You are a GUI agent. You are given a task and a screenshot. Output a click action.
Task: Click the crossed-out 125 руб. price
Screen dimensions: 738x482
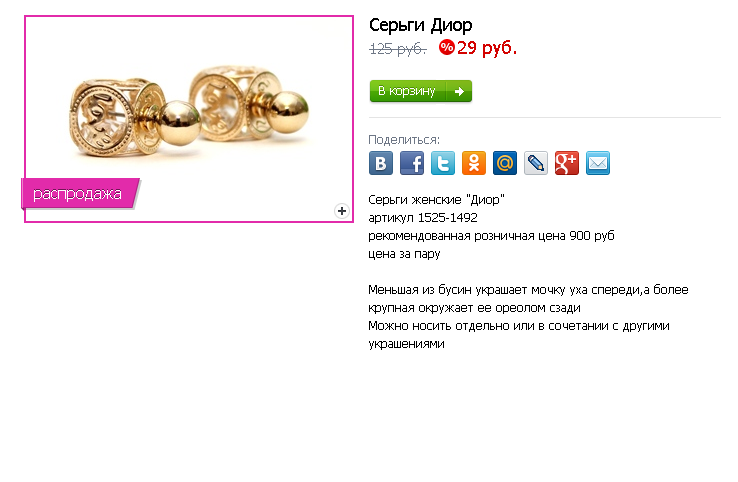coord(398,48)
